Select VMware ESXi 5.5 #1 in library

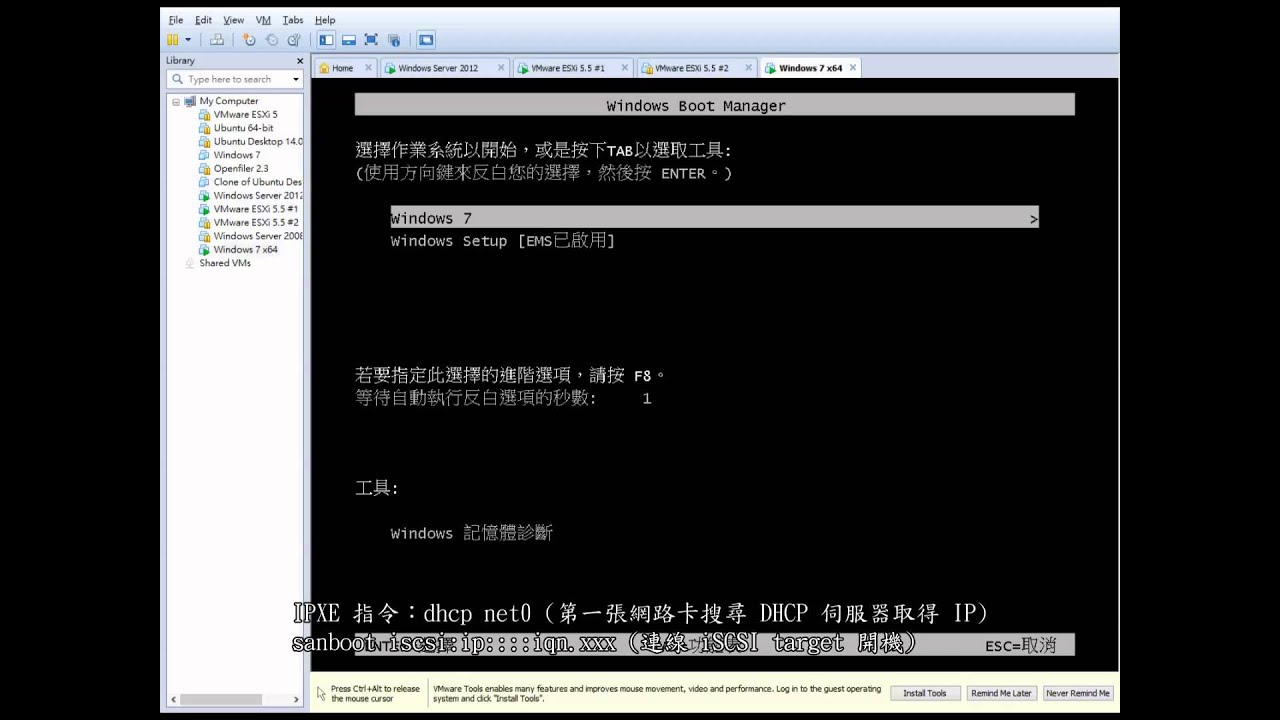(250, 209)
